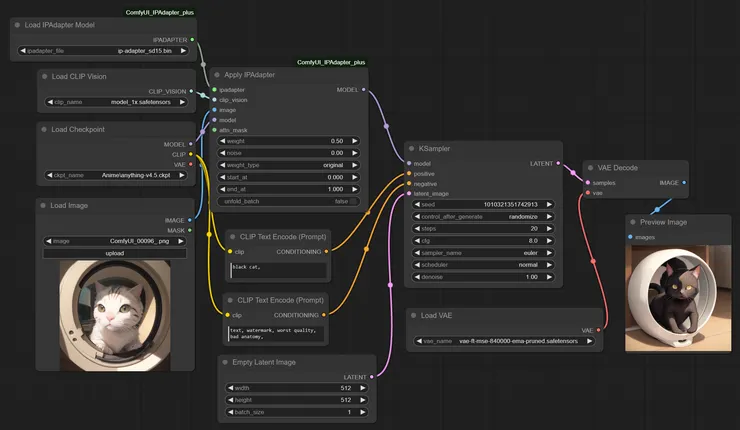
Task: Click the 'black cat,' positive prompt text box
Action: click(x=278, y=270)
